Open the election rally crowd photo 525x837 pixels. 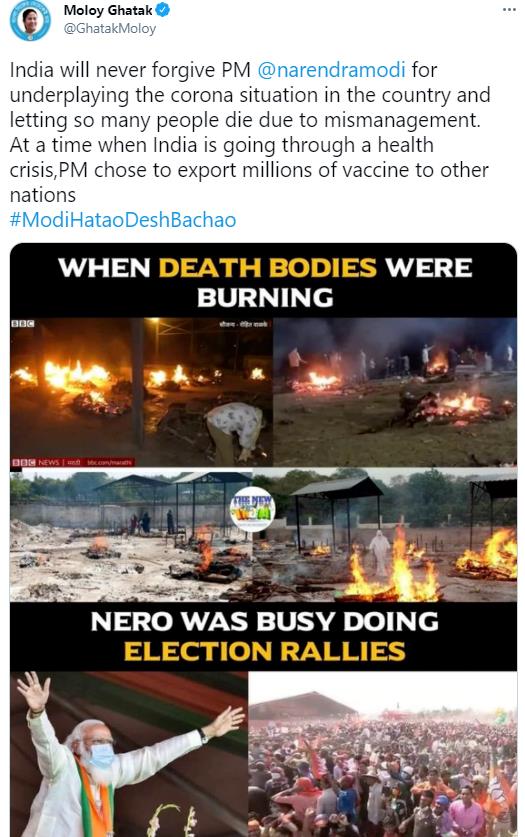pos(383,754)
